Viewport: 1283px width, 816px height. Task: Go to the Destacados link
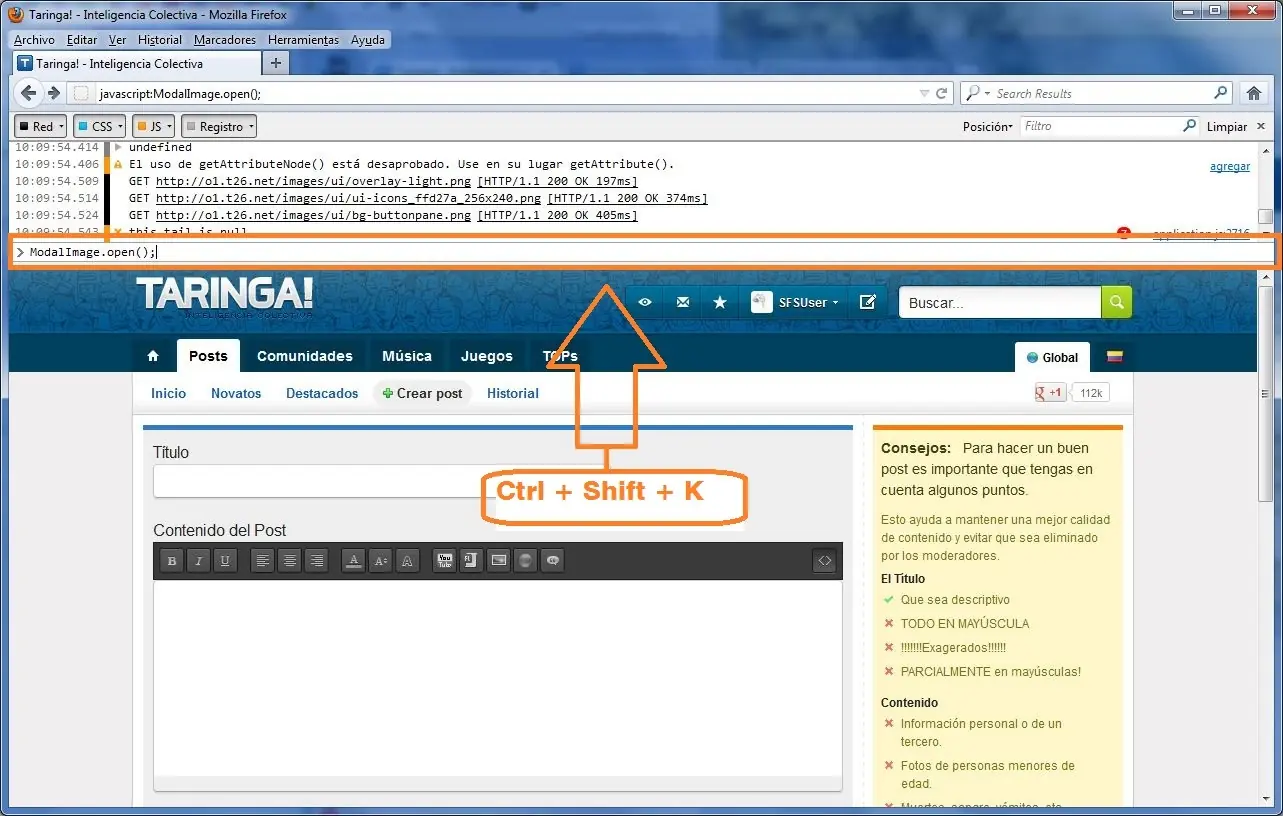coord(322,393)
